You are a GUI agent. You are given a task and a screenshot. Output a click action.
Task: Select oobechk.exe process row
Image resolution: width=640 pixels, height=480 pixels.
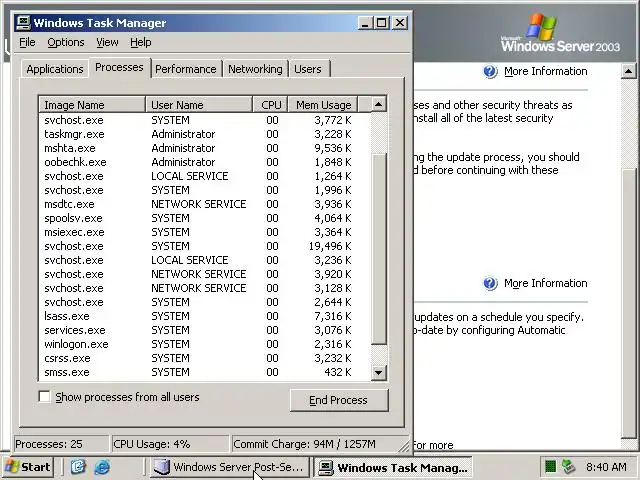click(x=205, y=162)
